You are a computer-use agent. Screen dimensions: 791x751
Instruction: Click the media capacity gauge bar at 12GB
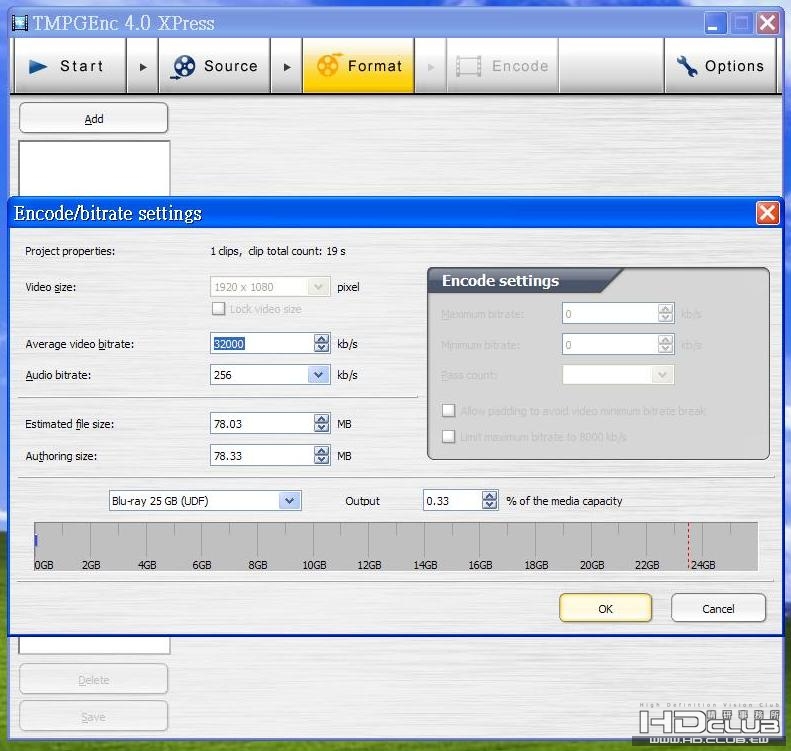(x=369, y=546)
